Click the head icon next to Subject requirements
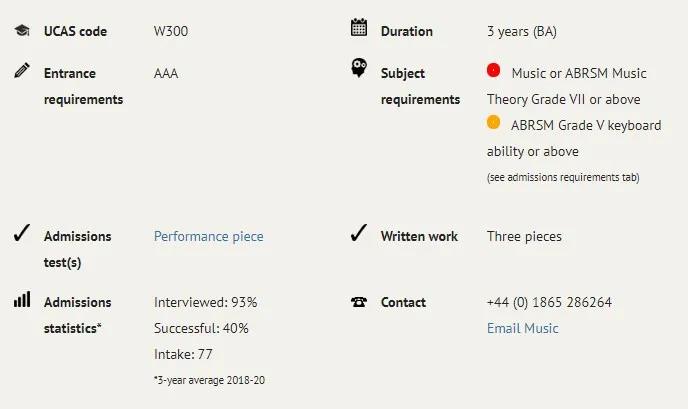Viewport: 688px width, 409px height. click(x=359, y=68)
